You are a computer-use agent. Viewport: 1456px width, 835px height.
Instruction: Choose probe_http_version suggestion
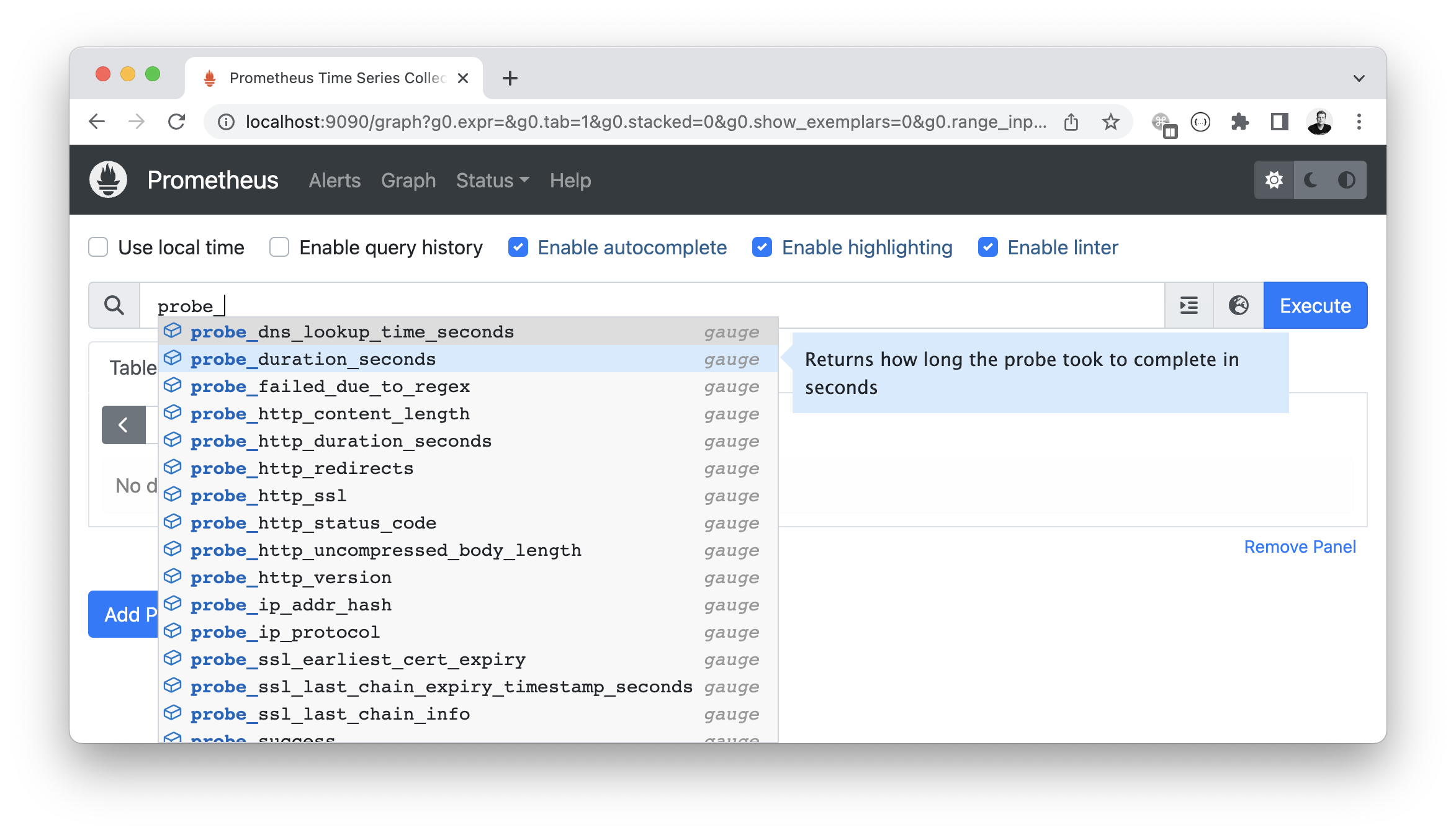tap(469, 578)
